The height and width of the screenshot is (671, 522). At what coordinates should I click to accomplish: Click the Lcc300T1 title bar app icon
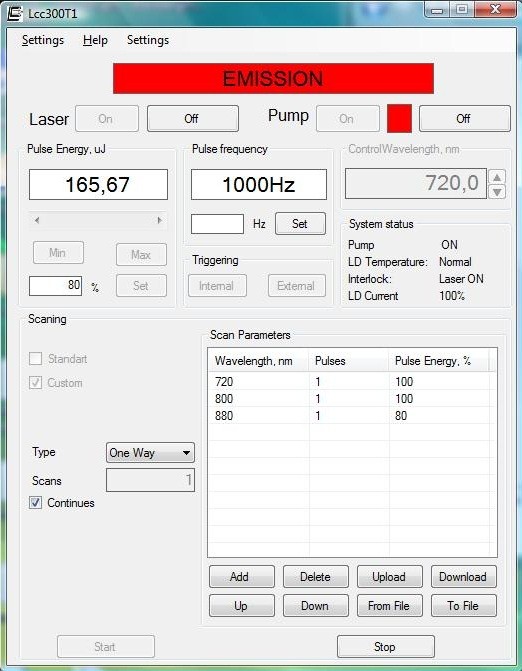pos(15,13)
